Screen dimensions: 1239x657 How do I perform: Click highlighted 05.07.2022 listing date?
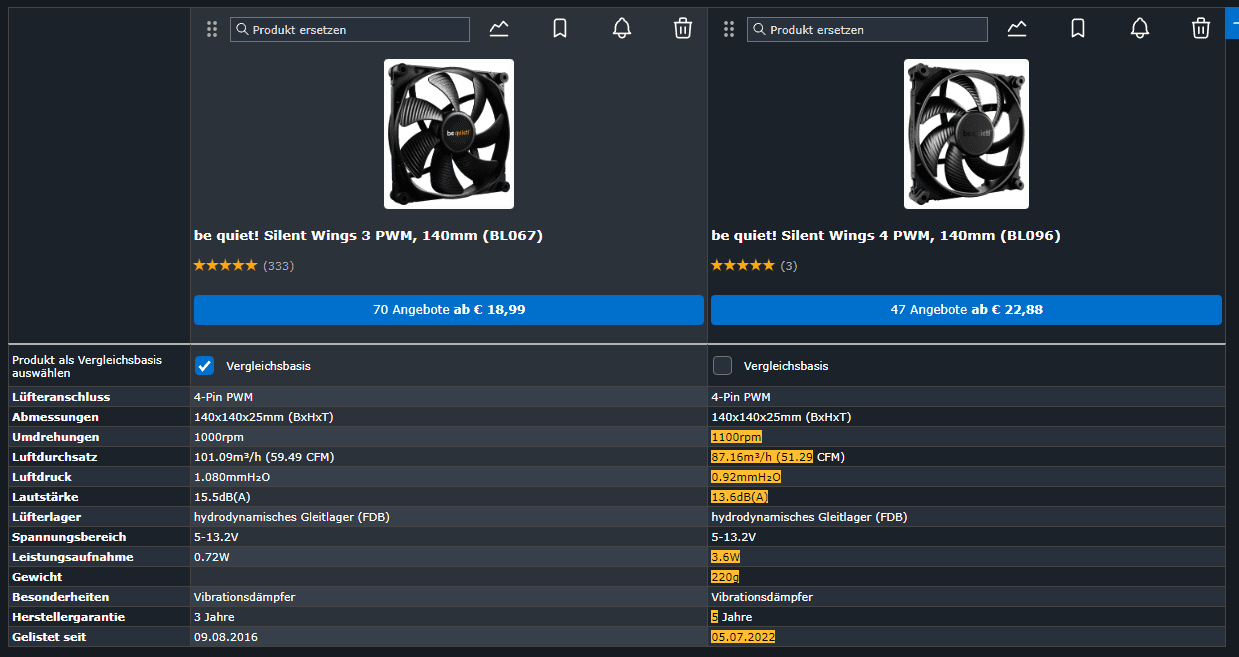tap(743, 637)
